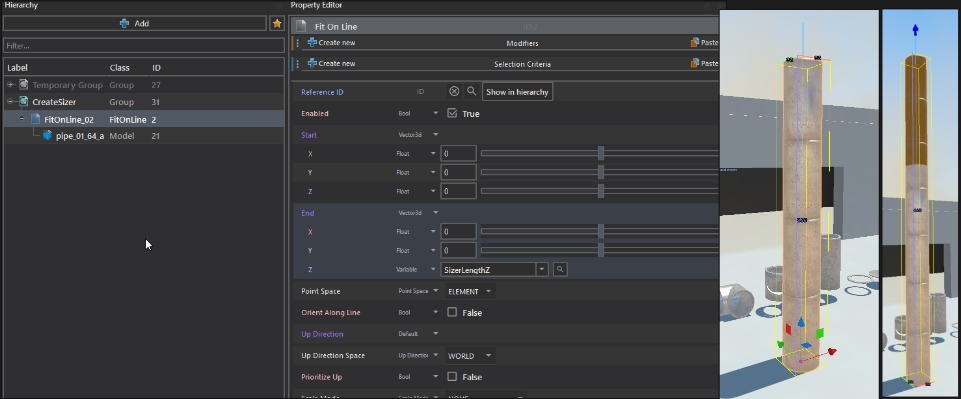
Task: Click the Temporary Group icon
Action: click(23, 85)
